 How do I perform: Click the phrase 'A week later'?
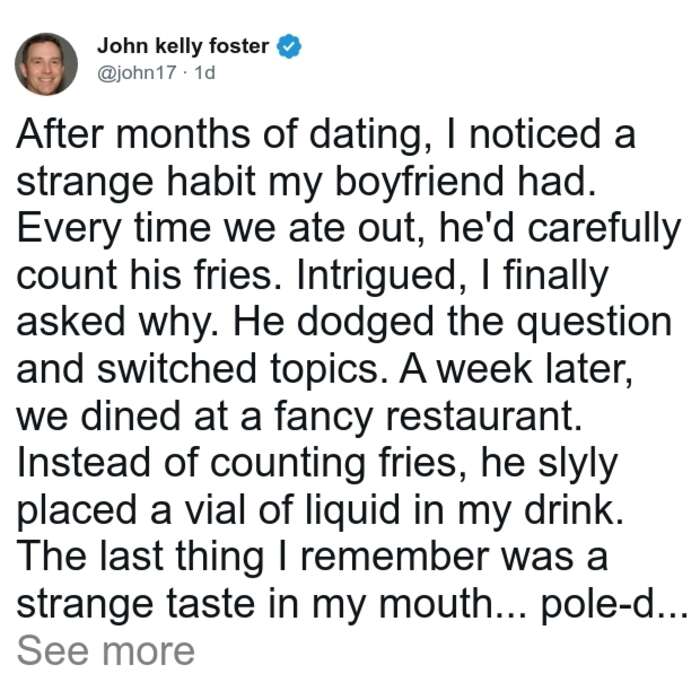tap(516, 369)
